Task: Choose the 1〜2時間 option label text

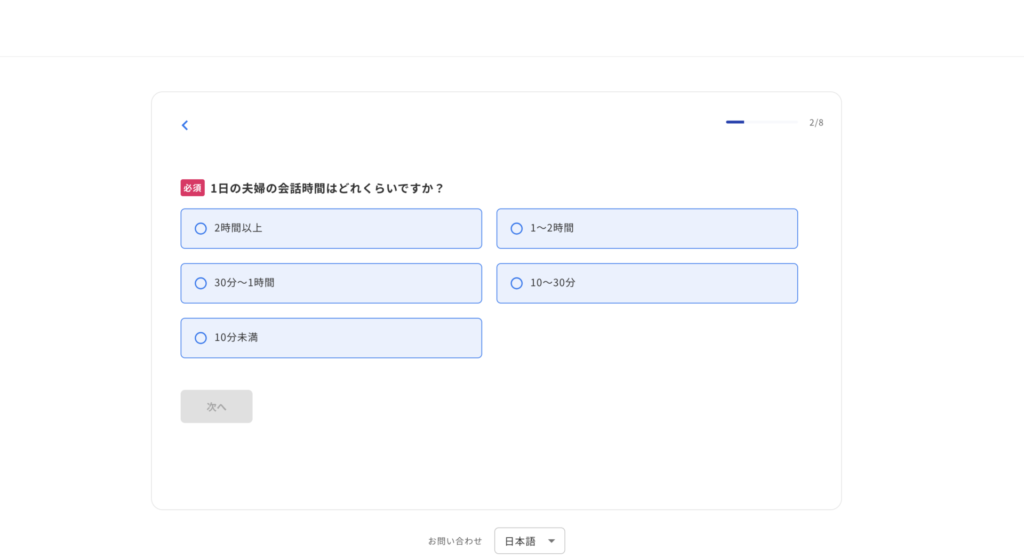Action: point(552,228)
